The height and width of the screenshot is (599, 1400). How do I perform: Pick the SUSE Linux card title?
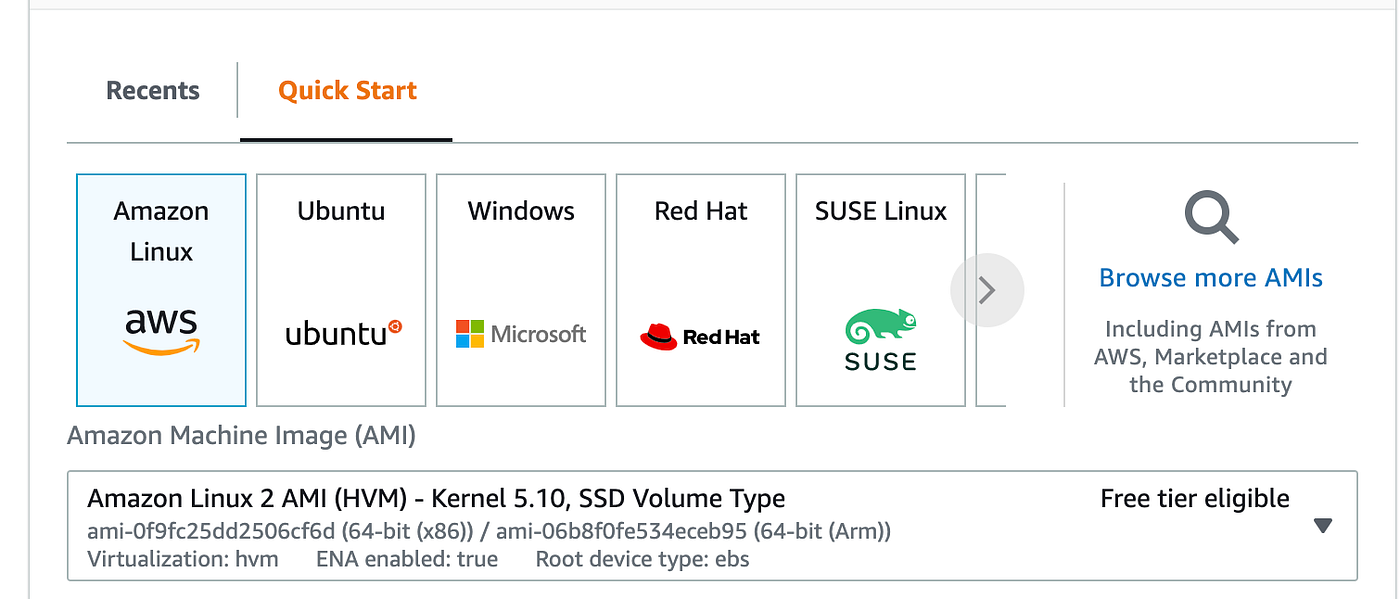[x=880, y=211]
